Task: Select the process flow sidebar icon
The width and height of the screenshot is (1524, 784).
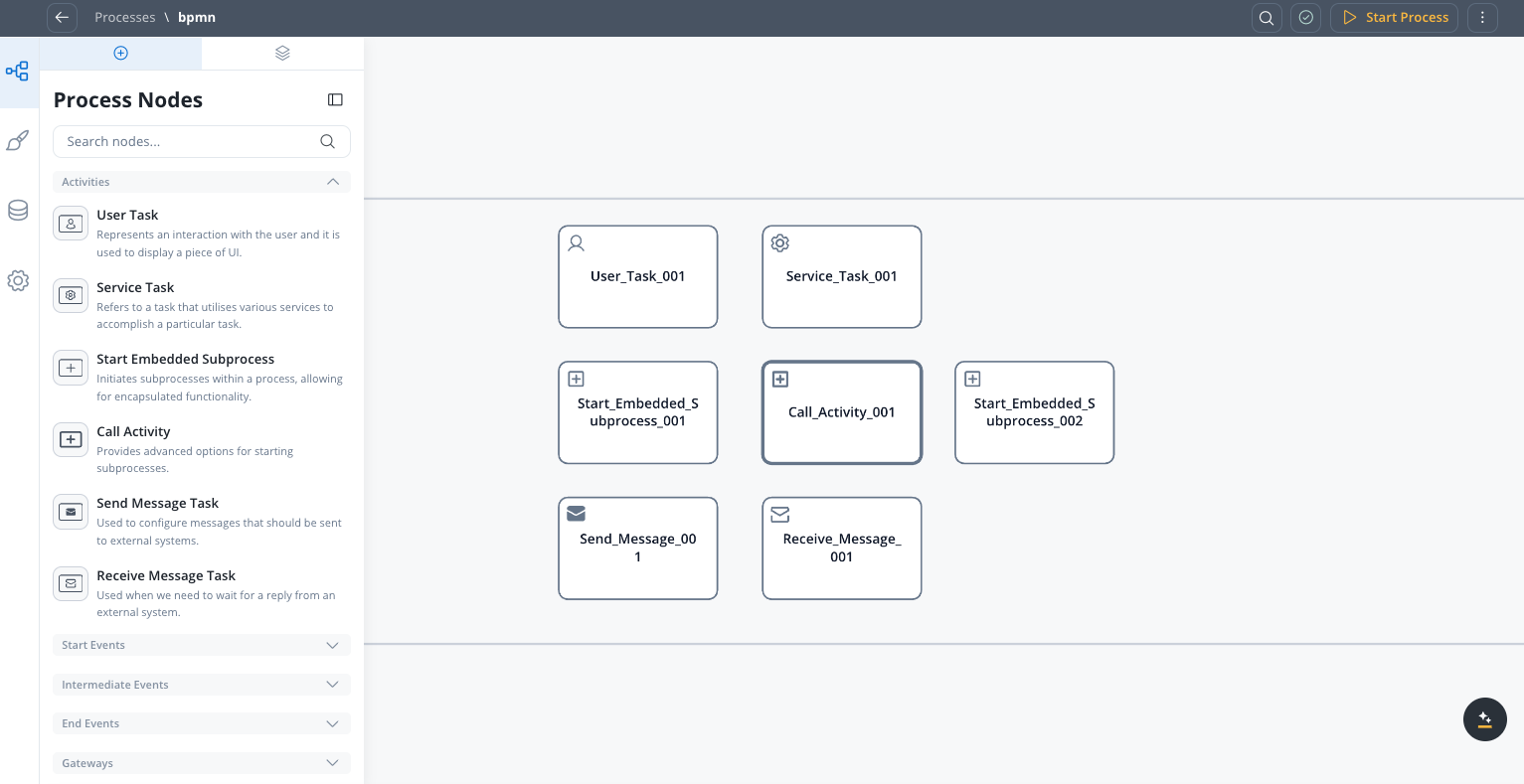Action: 18,72
